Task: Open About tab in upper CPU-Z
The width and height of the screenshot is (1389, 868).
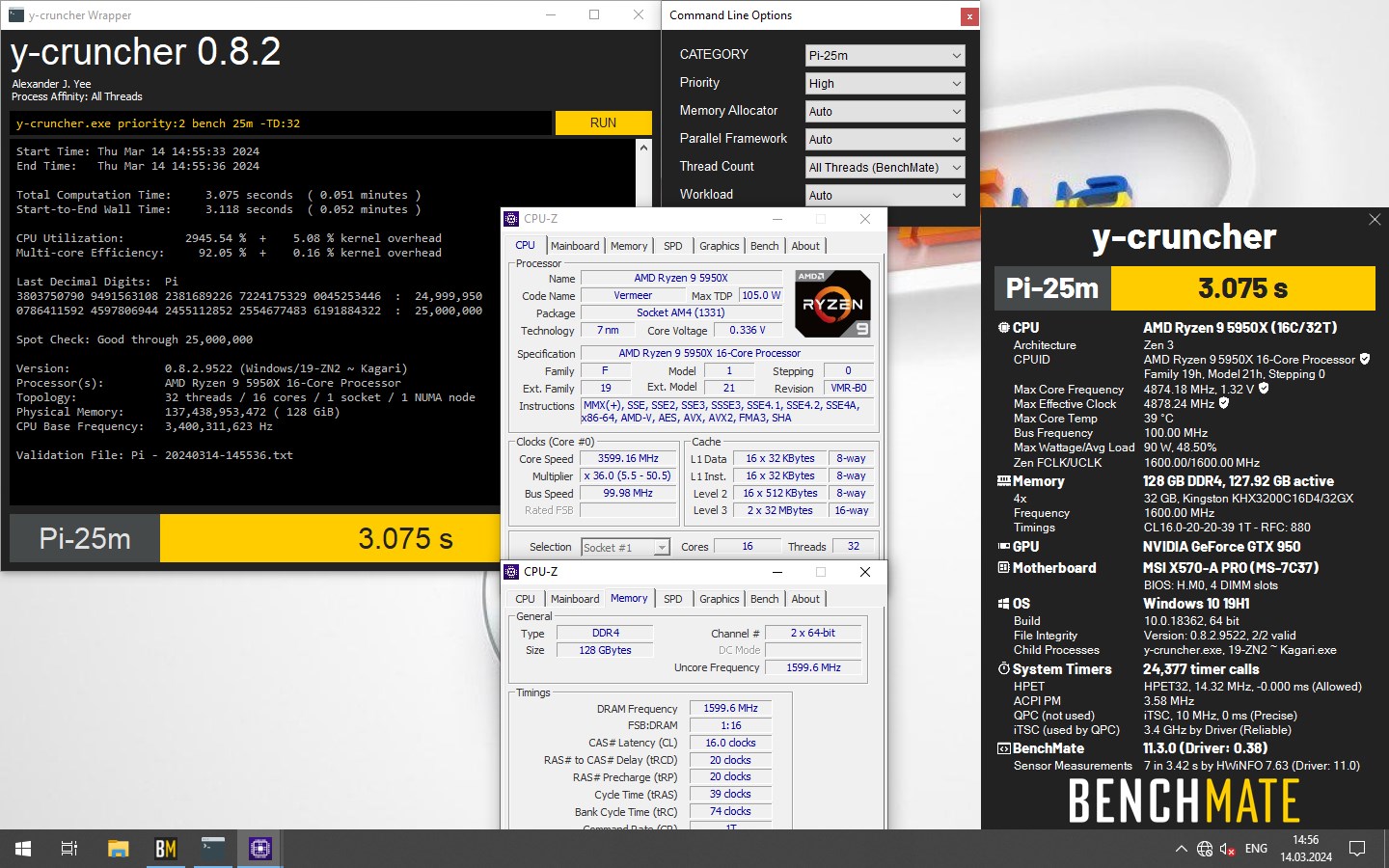Action: click(805, 246)
